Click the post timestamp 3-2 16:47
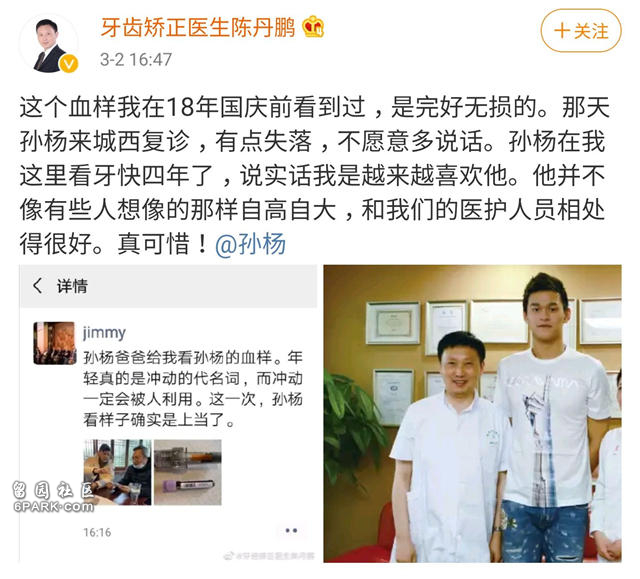The image size is (640, 579). point(136,60)
